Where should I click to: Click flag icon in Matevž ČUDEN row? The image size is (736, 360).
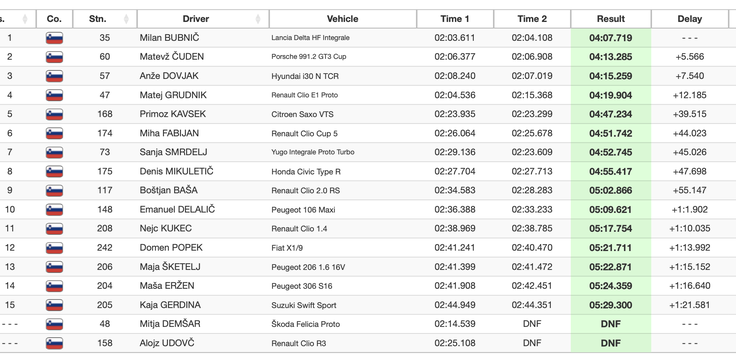54,57
